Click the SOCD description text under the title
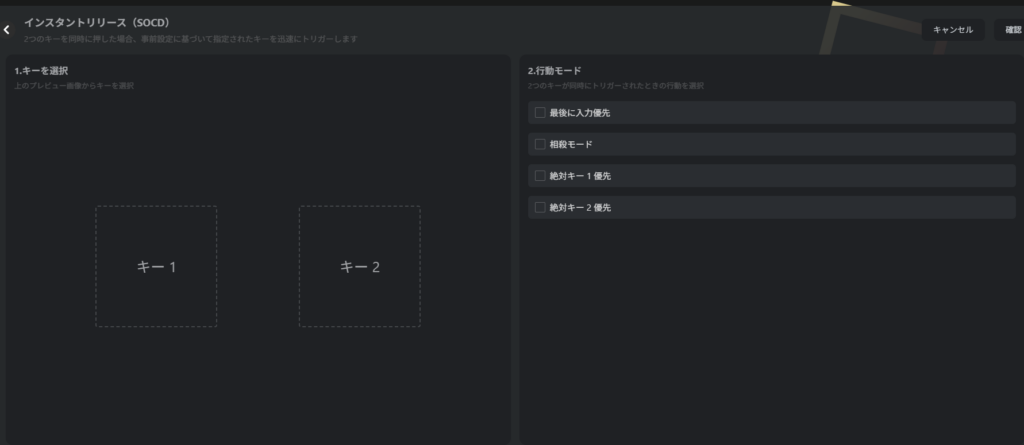This screenshot has width=1024, height=445. (x=190, y=39)
